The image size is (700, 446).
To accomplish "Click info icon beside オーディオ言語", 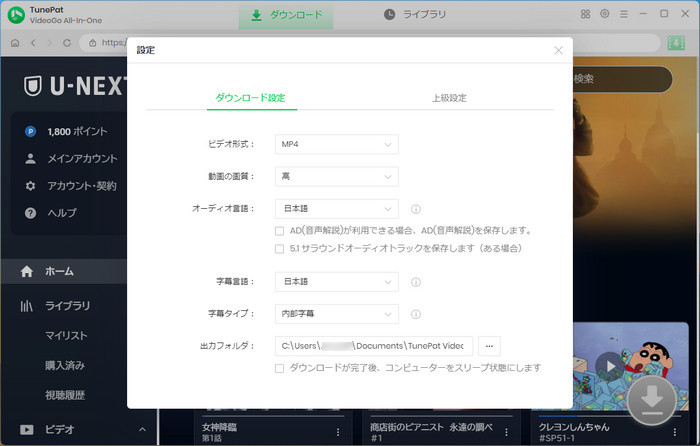I will click(416, 209).
